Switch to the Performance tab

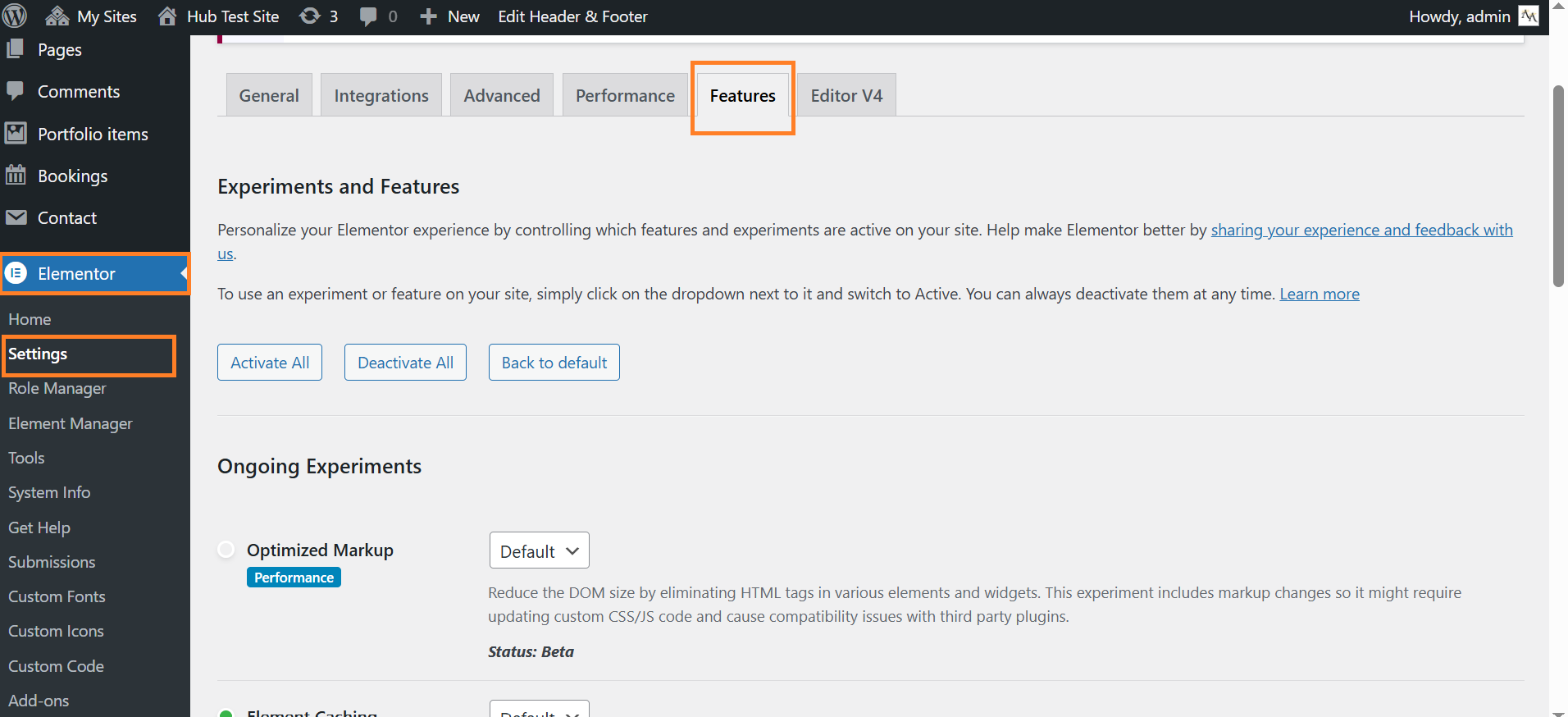click(x=625, y=94)
